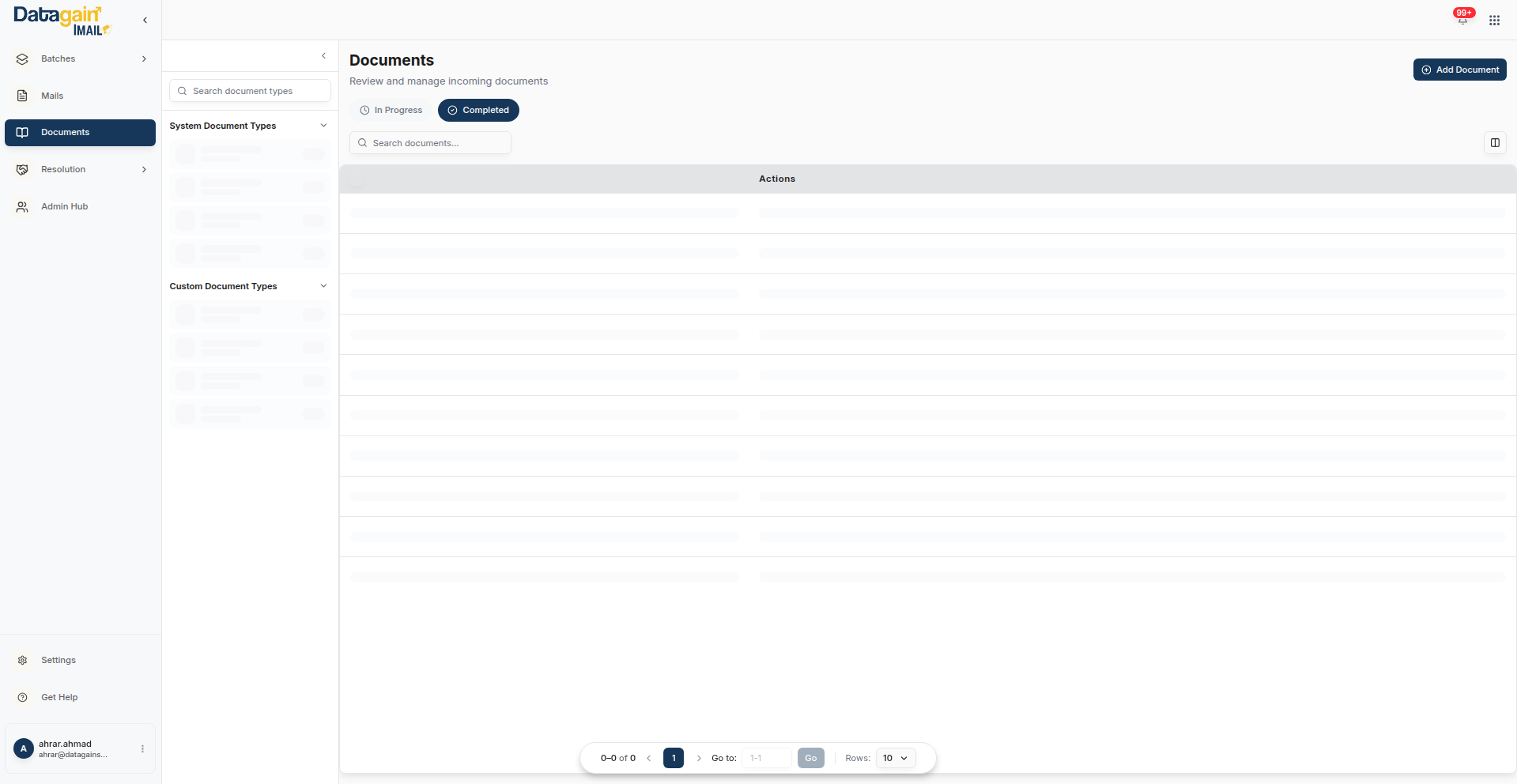Screen dimensions: 1517x784
Task: Collapse the document types panel
Action: point(323,56)
